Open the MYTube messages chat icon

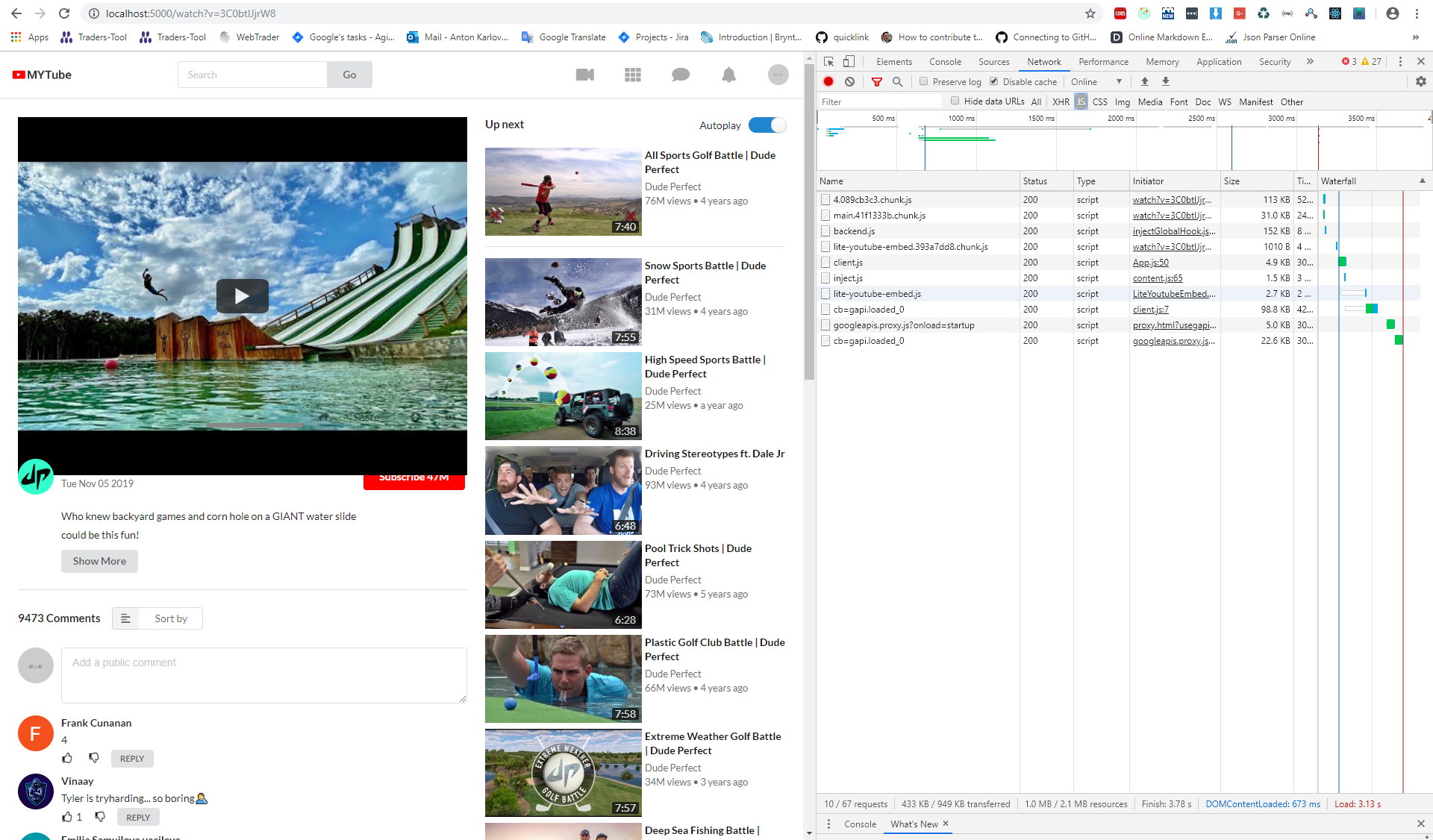[x=681, y=75]
